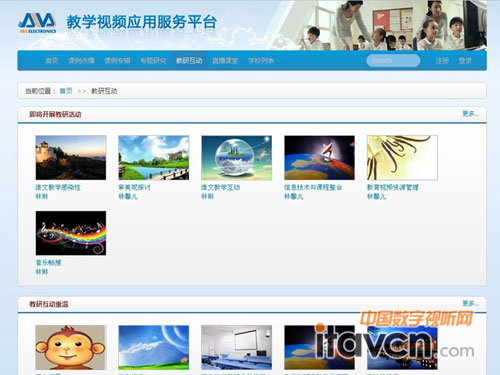Click 更多 in the 教研互动重温 section
This screenshot has width=500, height=375.
click(x=470, y=303)
